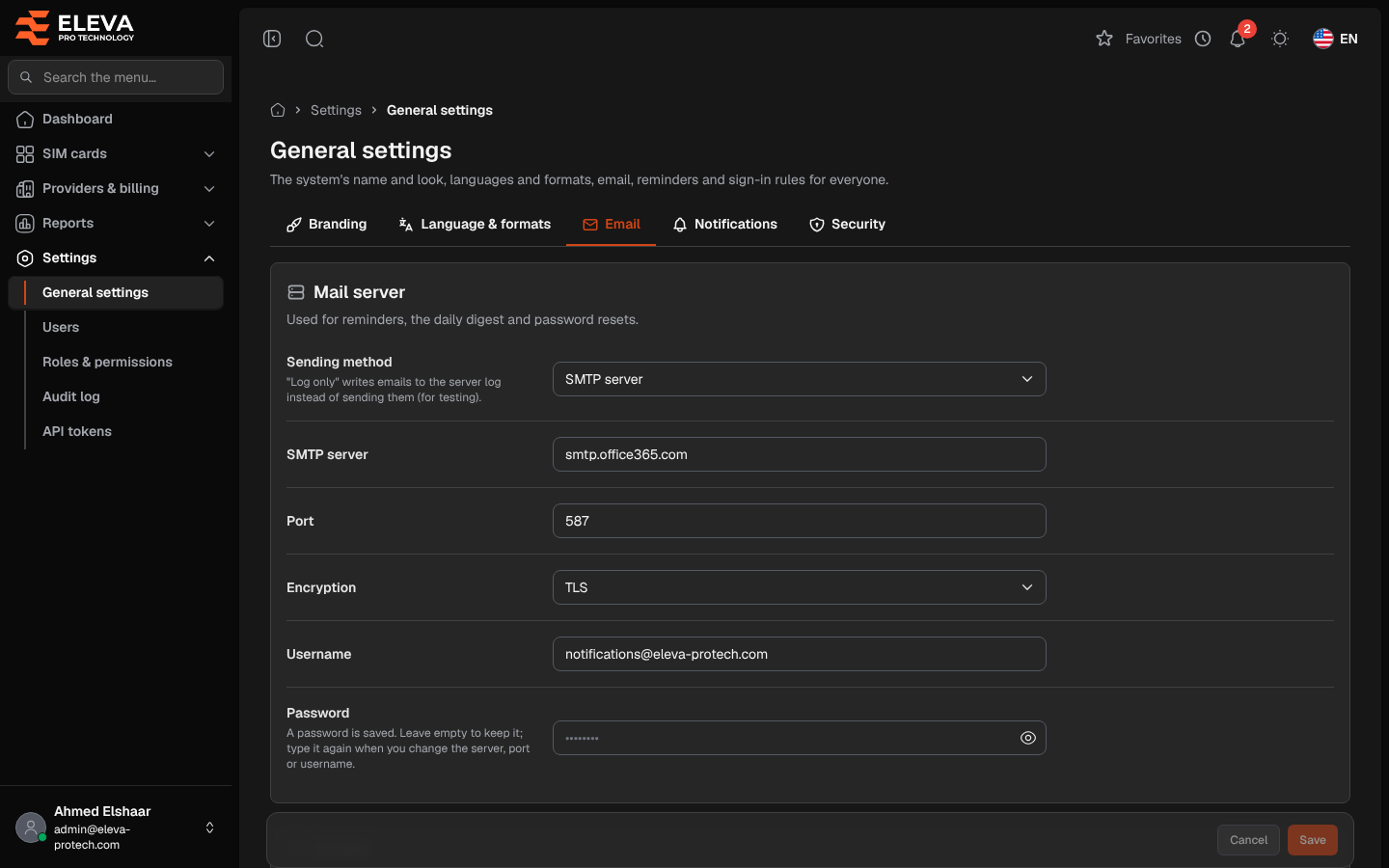Image resolution: width=1389 pixels, height=868 pixels.
Task: Click the Mail server section icon
Action: coord(296,292)
